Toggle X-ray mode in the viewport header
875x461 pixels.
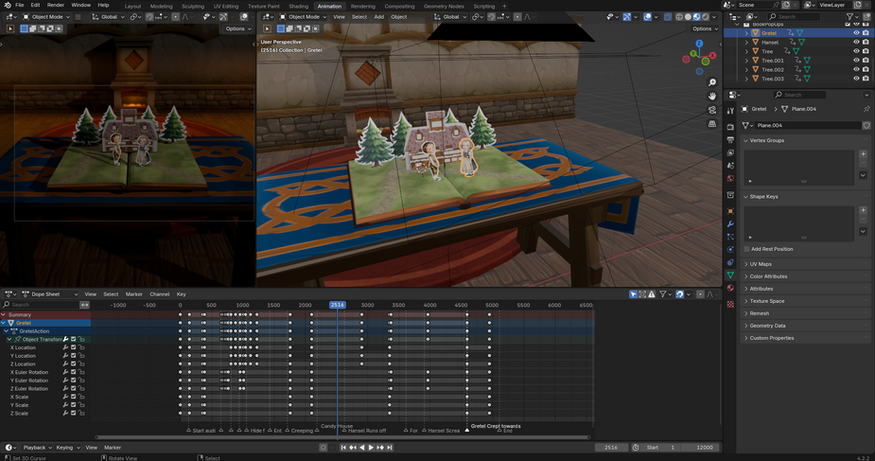pyautogui.click(x=668, y=17)
